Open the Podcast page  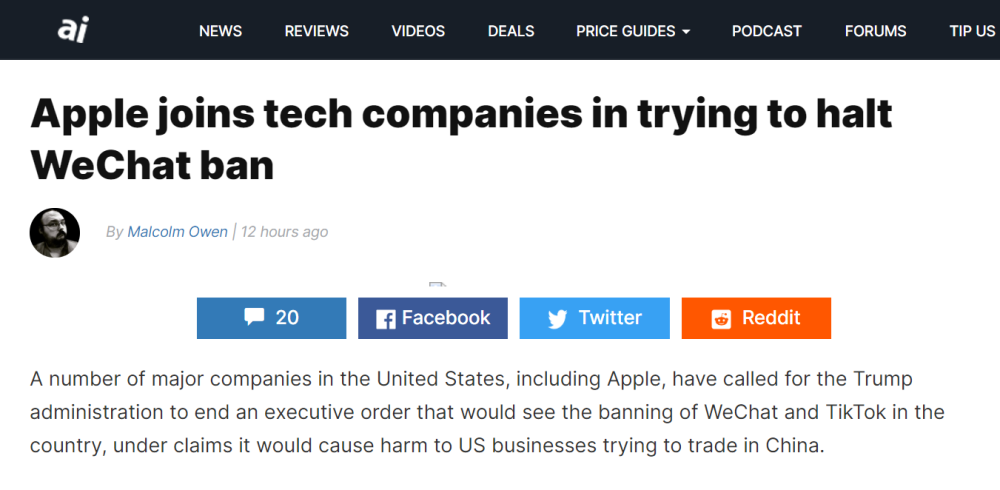pos(767,31)
